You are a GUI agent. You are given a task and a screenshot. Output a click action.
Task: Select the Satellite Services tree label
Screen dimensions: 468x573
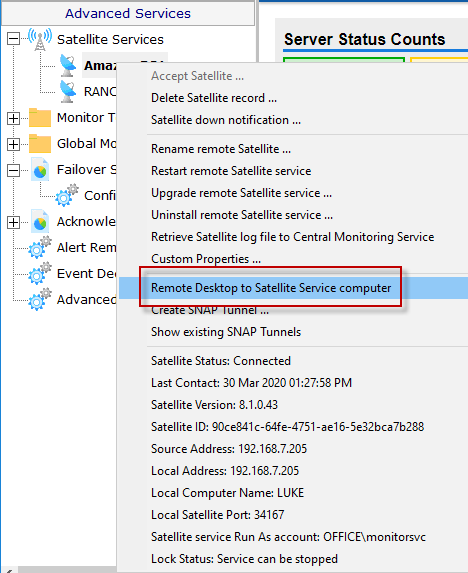coord(110,39)
